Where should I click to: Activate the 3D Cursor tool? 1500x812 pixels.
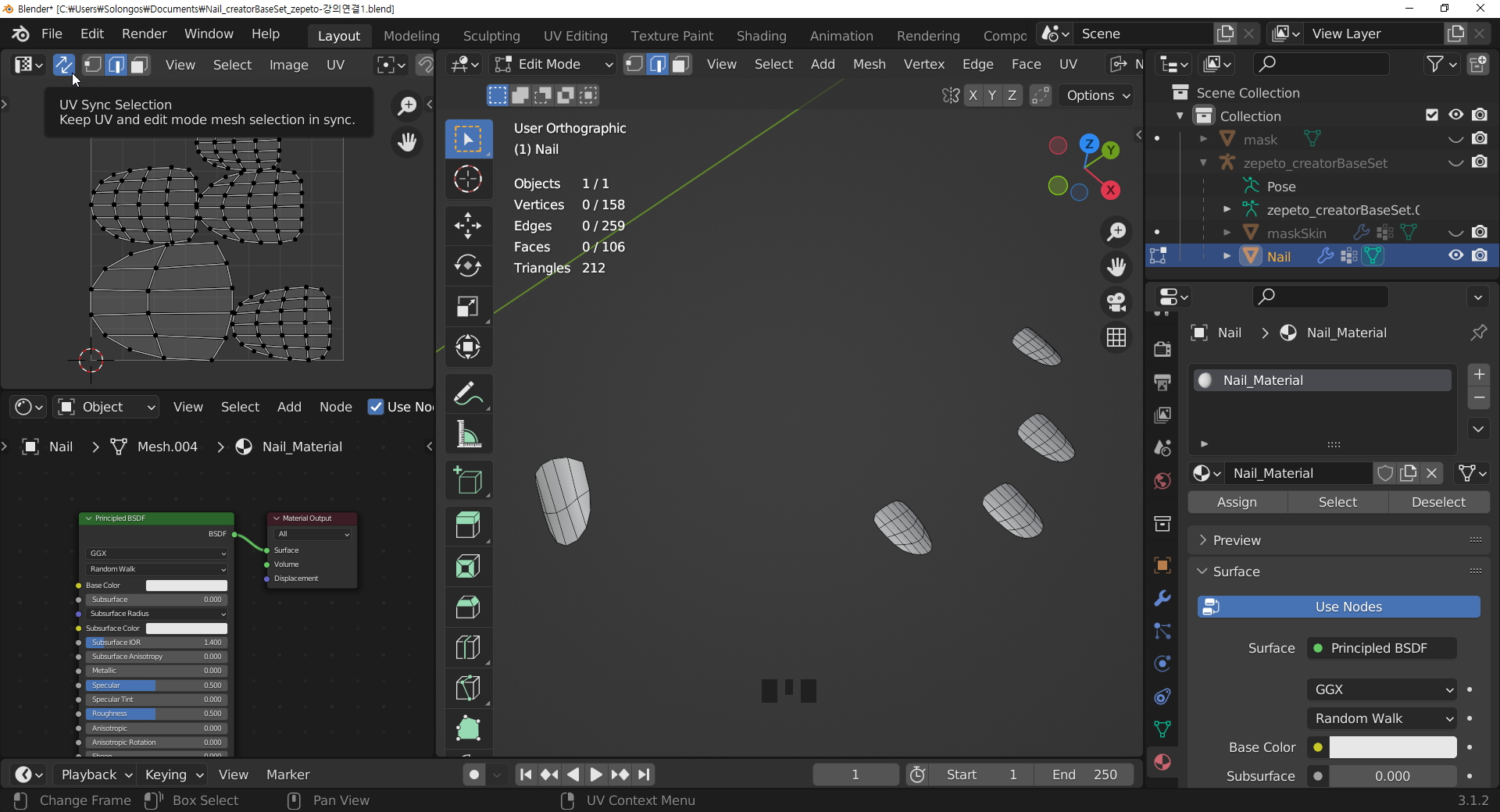pos(468,180)
